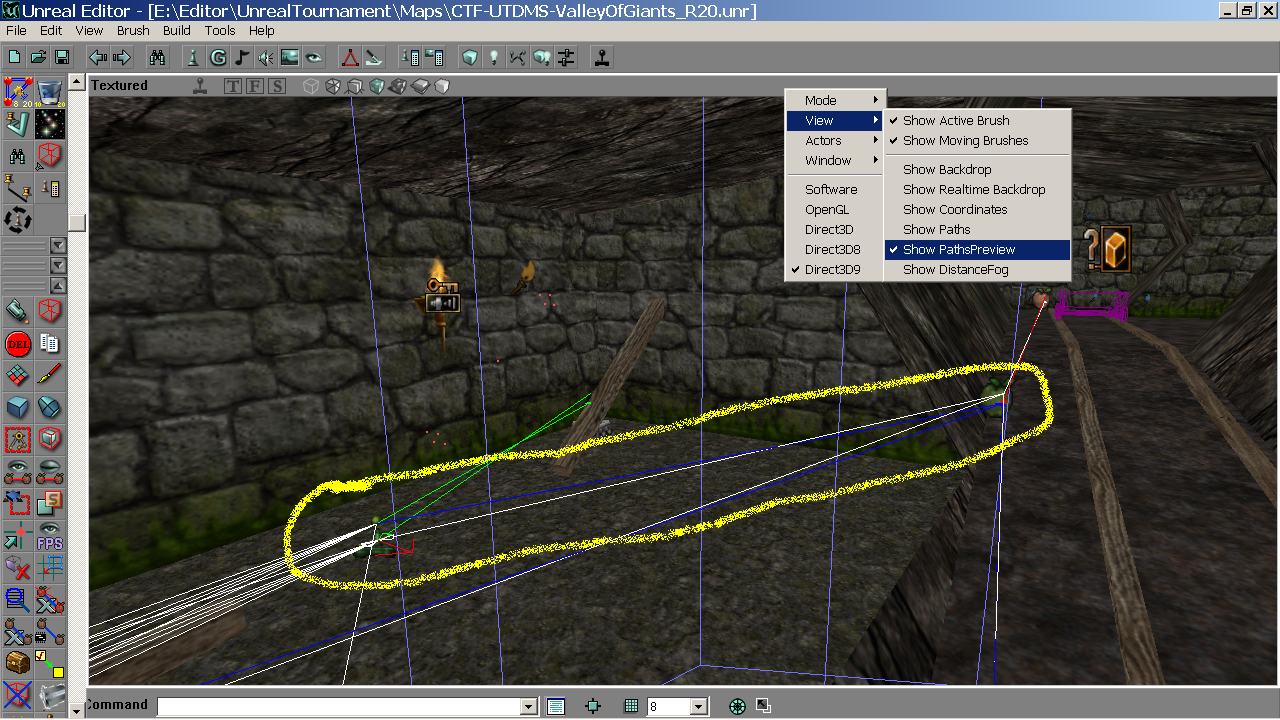The image size is (1280, 720).
Task: Create a new map with New icon
Action: tap(15, 57)
